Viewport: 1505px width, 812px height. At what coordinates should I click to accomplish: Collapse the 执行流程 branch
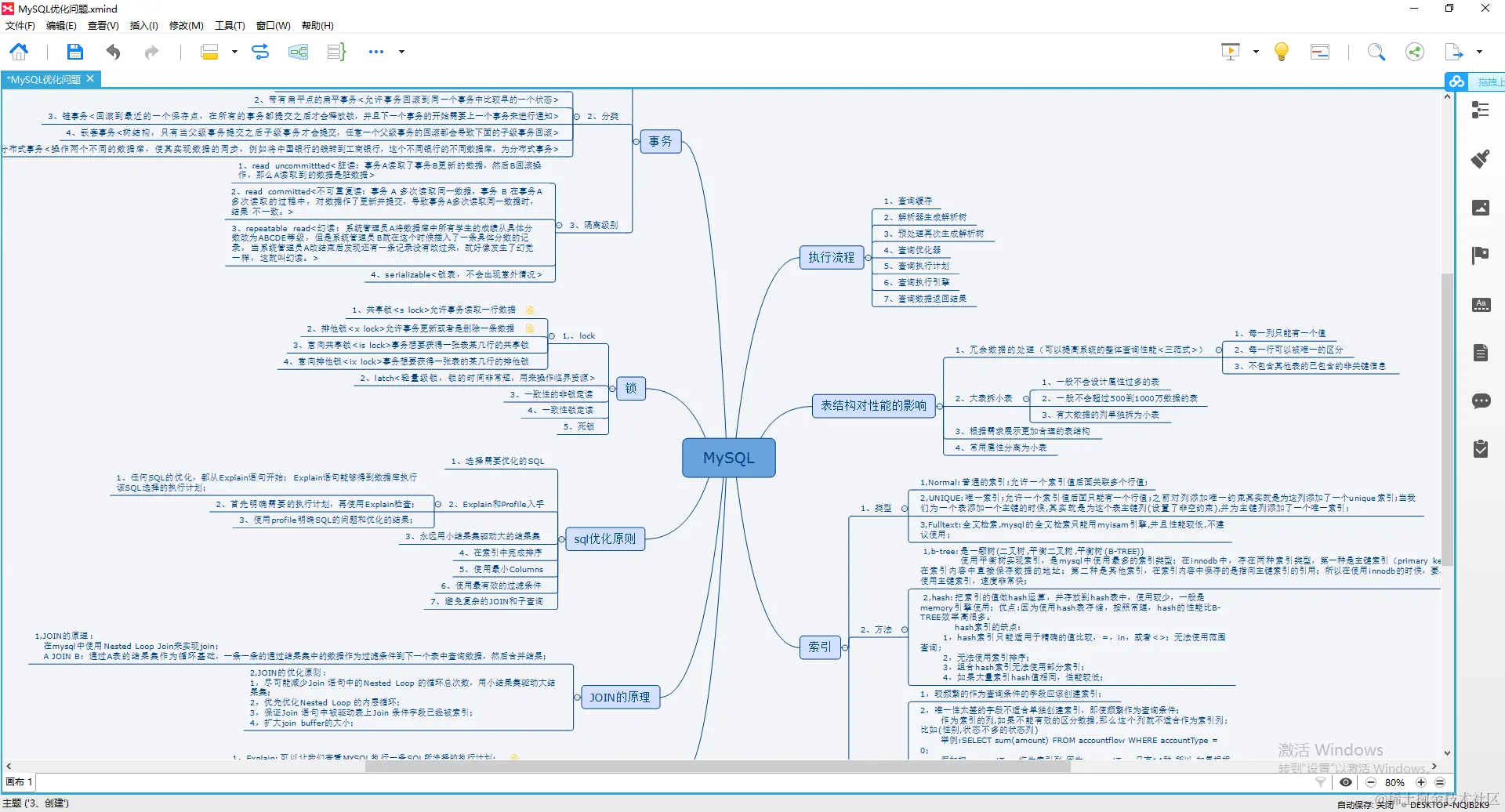tap(869, 257)
